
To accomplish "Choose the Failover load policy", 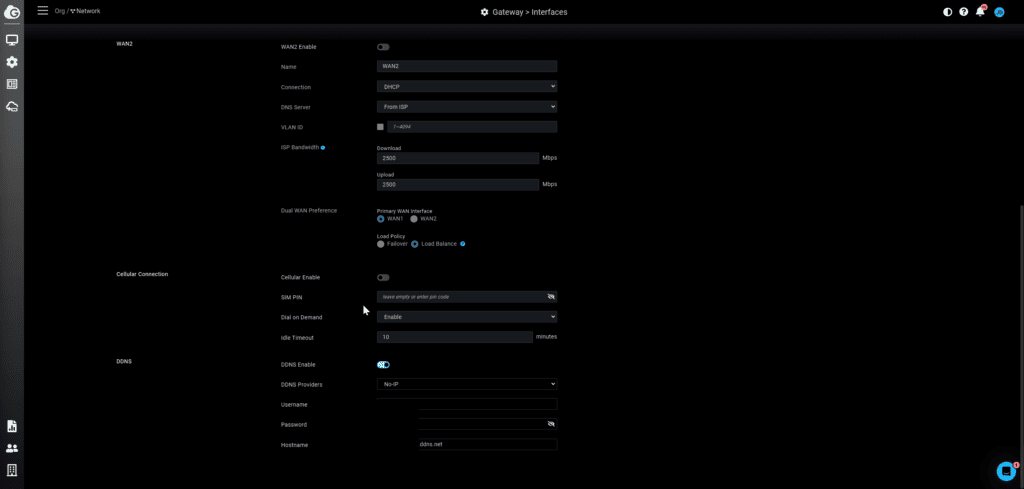I will pyautogui.click(x=381, y=244).
